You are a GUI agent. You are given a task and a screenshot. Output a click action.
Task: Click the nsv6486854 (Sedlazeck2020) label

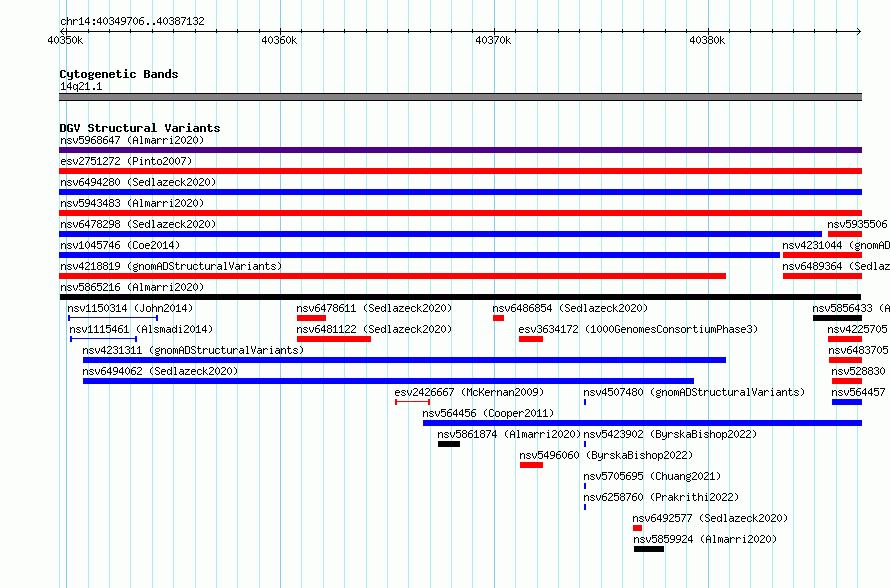click(570, 308)
